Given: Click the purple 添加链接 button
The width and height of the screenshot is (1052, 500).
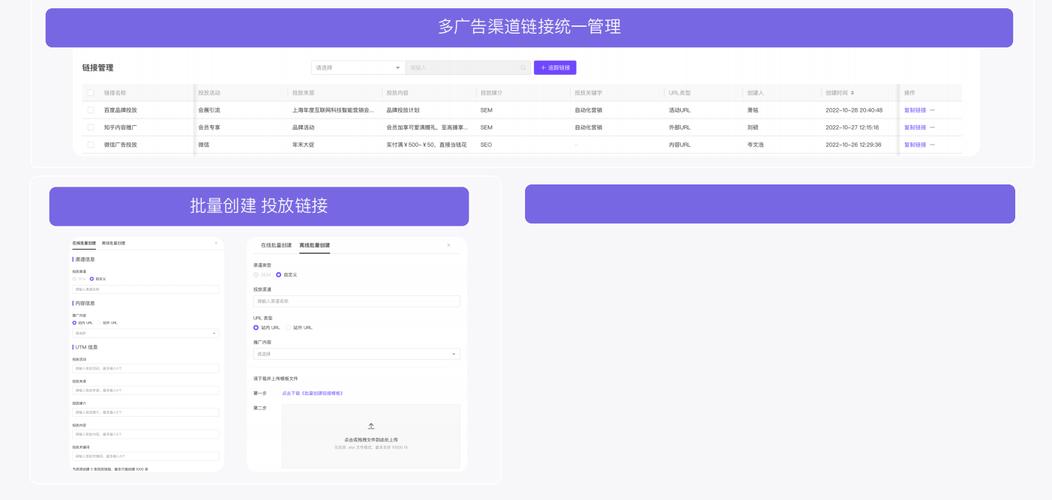Looking at the screenshot, I should tap(555, 68).
